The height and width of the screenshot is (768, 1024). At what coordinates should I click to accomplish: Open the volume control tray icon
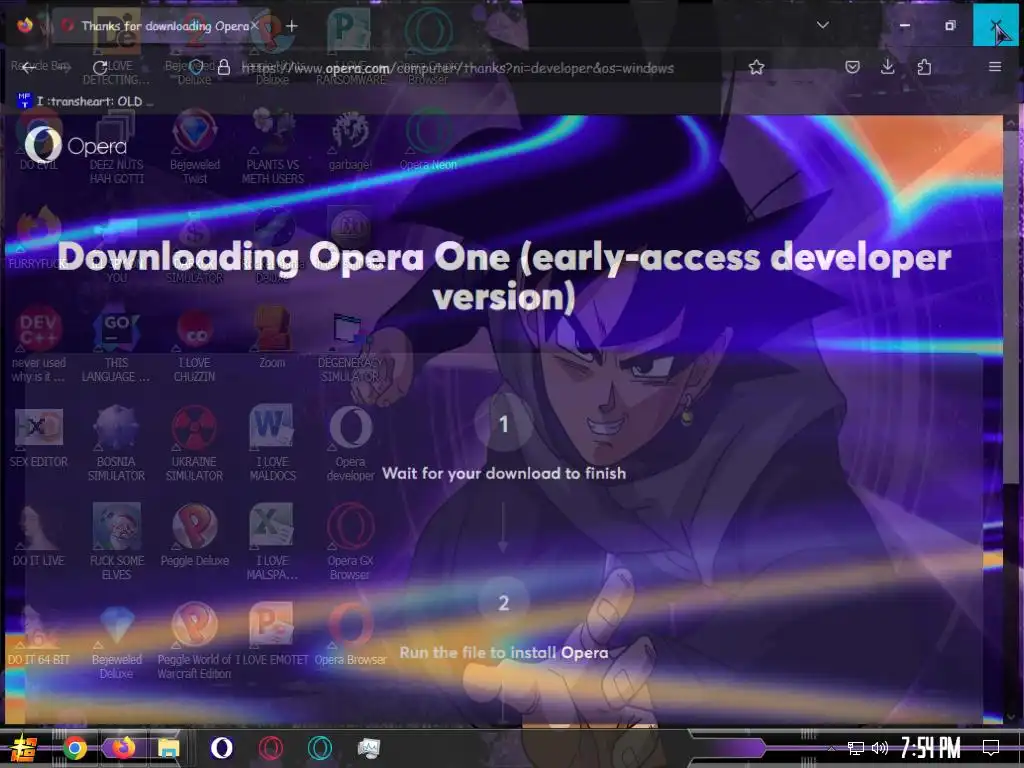(880, 748)
